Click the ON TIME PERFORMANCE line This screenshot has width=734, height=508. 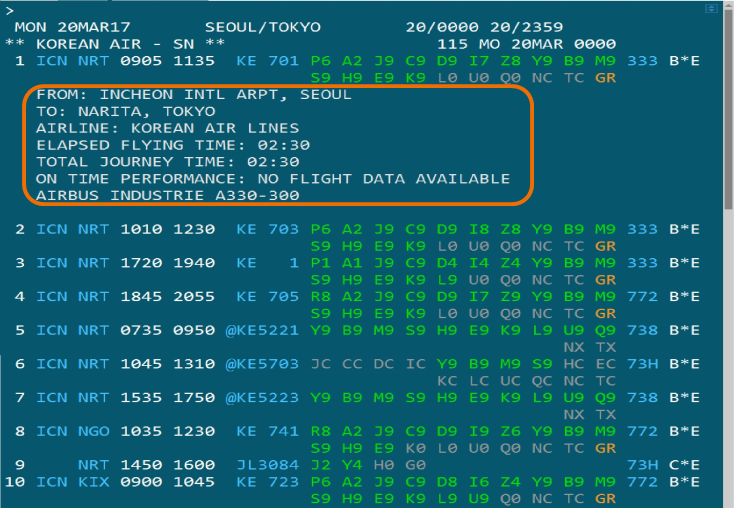(x=273, y=179)
